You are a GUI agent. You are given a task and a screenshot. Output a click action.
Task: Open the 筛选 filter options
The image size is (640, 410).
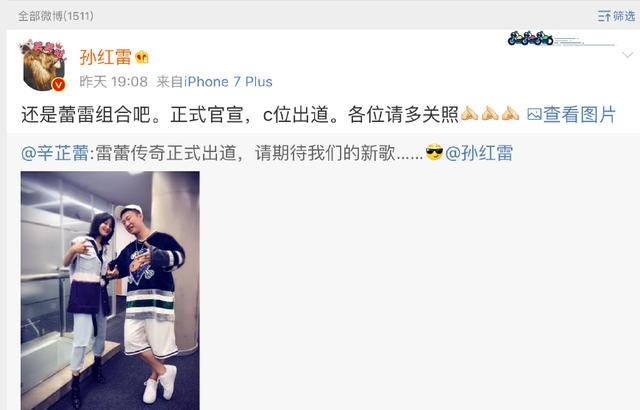tap(616, 16)
